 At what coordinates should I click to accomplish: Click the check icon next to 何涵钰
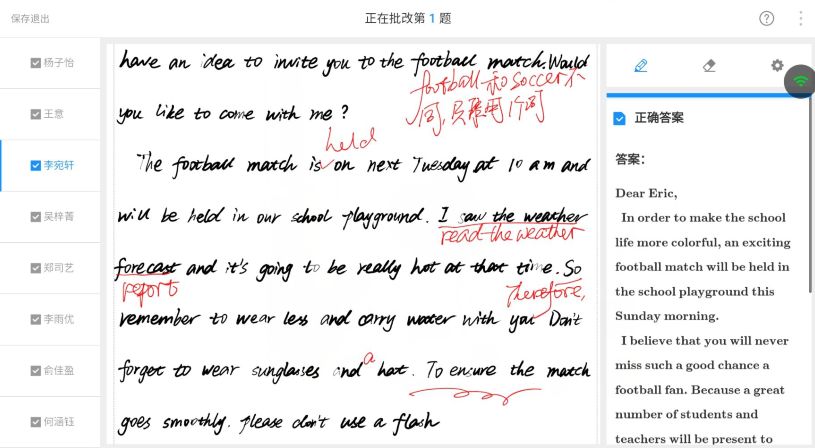(35, 422)
